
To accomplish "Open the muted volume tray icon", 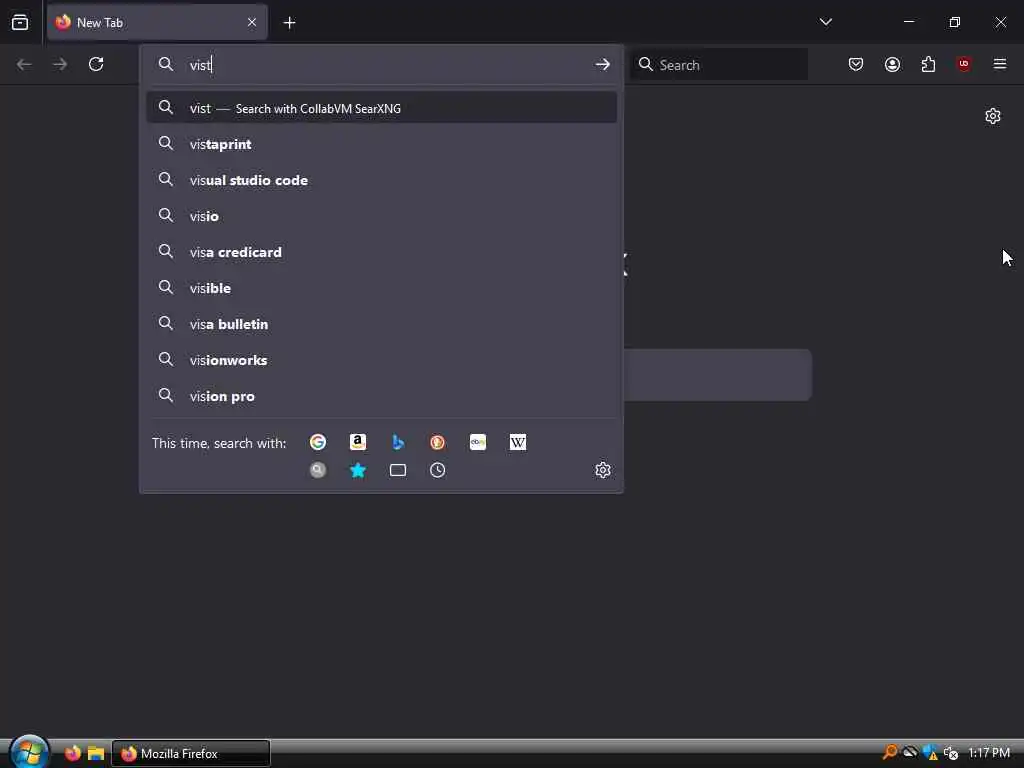I will click(951, 753).
